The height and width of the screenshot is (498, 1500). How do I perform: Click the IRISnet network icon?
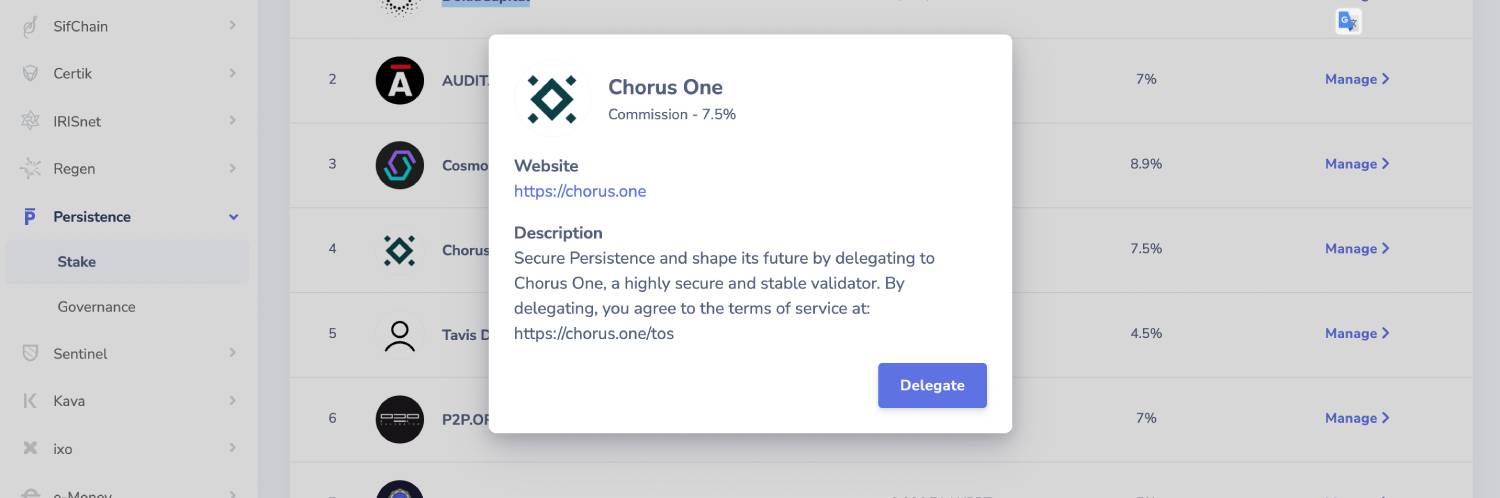click(30, 121)
